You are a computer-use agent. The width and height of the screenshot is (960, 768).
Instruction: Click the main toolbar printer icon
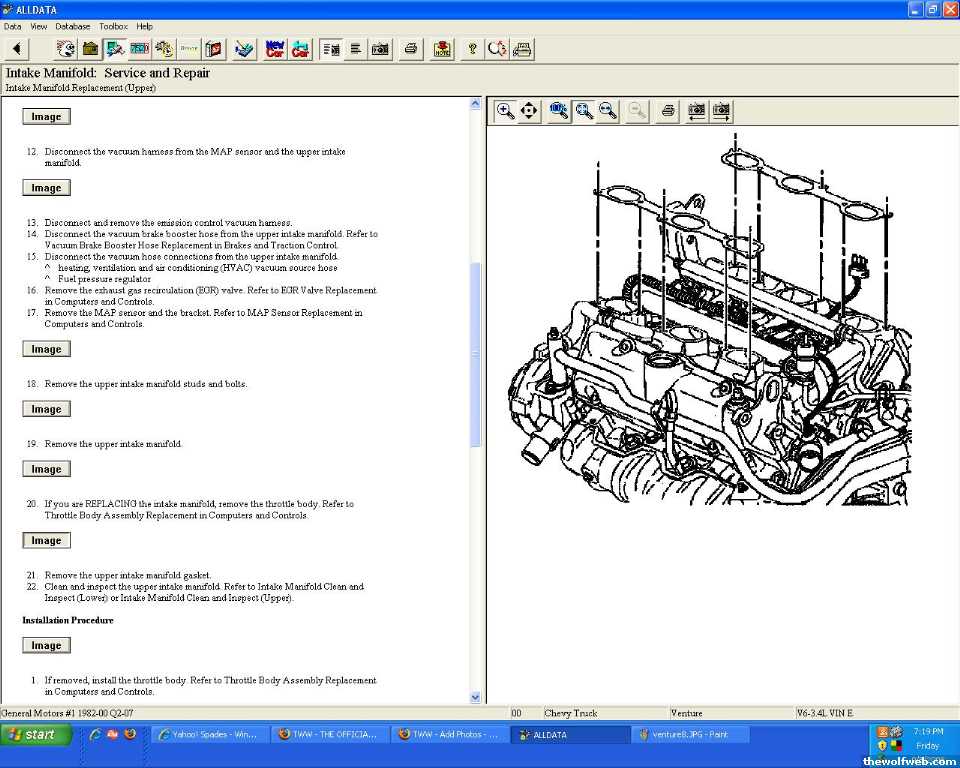(x=410, y=49)
